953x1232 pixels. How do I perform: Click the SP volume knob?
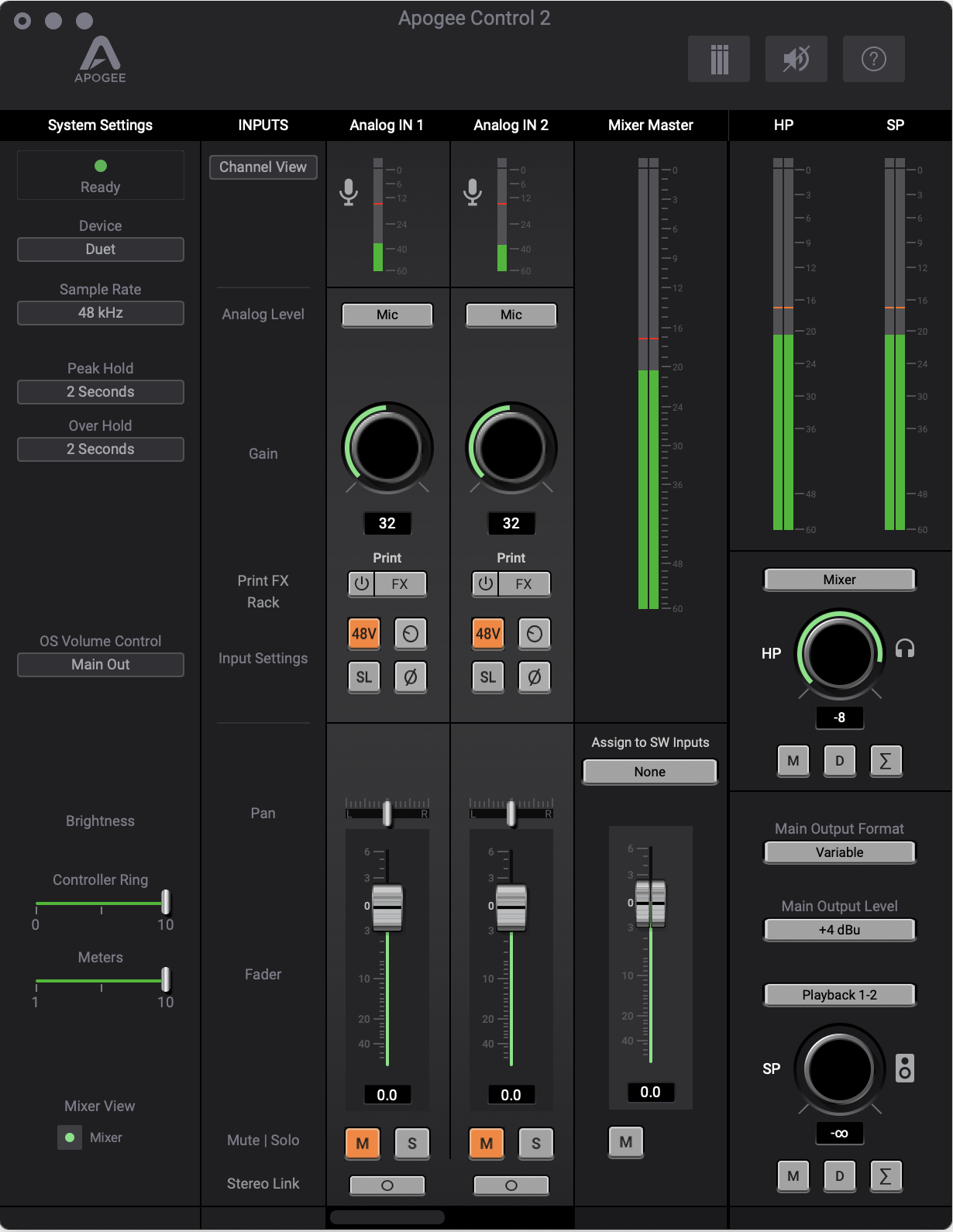tap(840, 1069)
